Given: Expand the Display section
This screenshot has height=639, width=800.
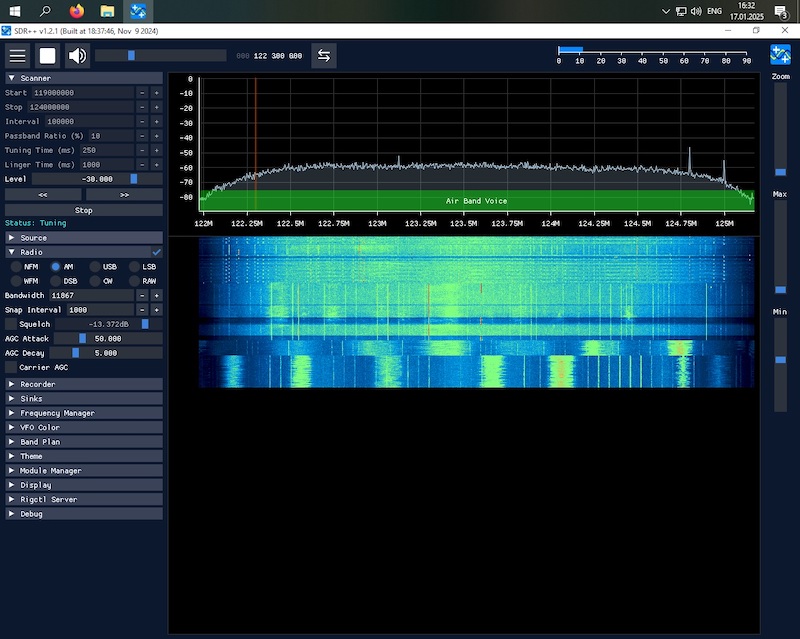Looking at the screenshot, I should click(x=84, y=485).
